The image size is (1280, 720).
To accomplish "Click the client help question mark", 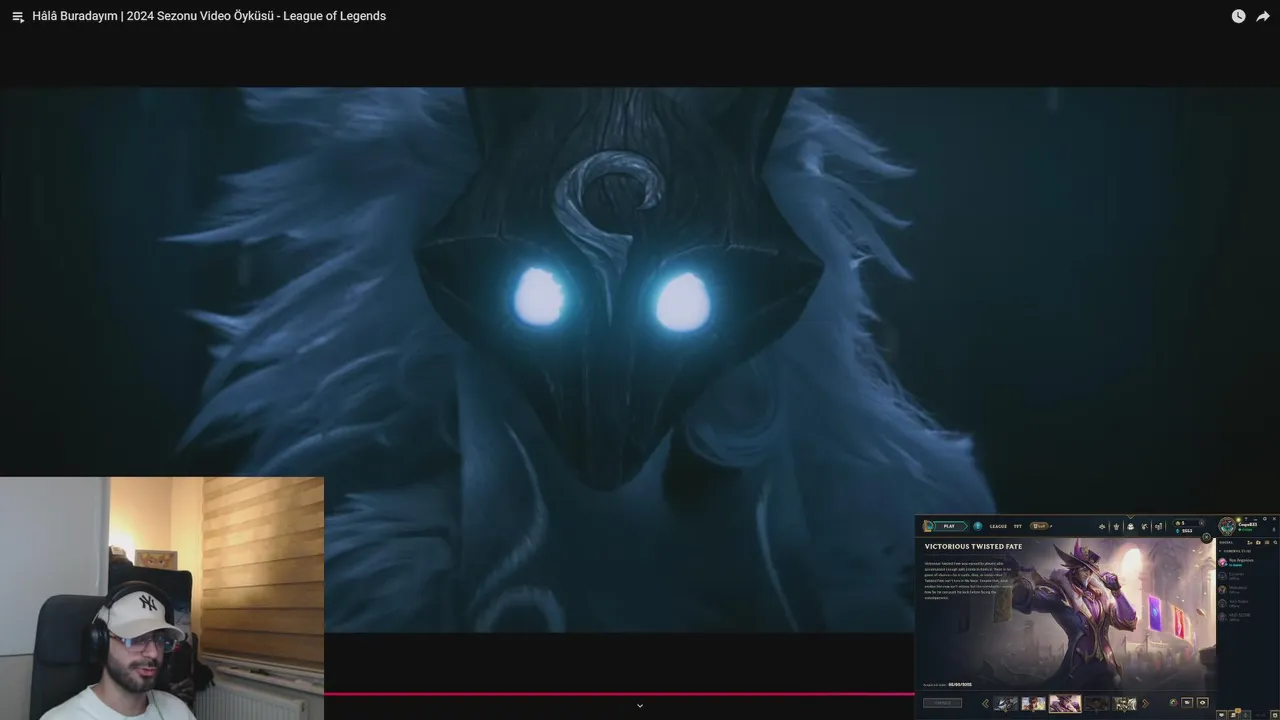I will (x=1246, y=519).
